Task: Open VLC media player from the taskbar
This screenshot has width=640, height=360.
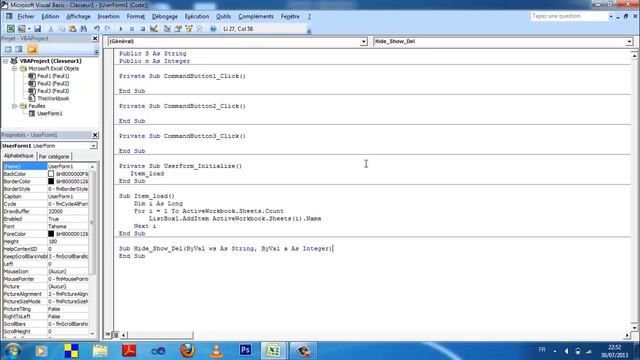Action: tap(217, 350)
